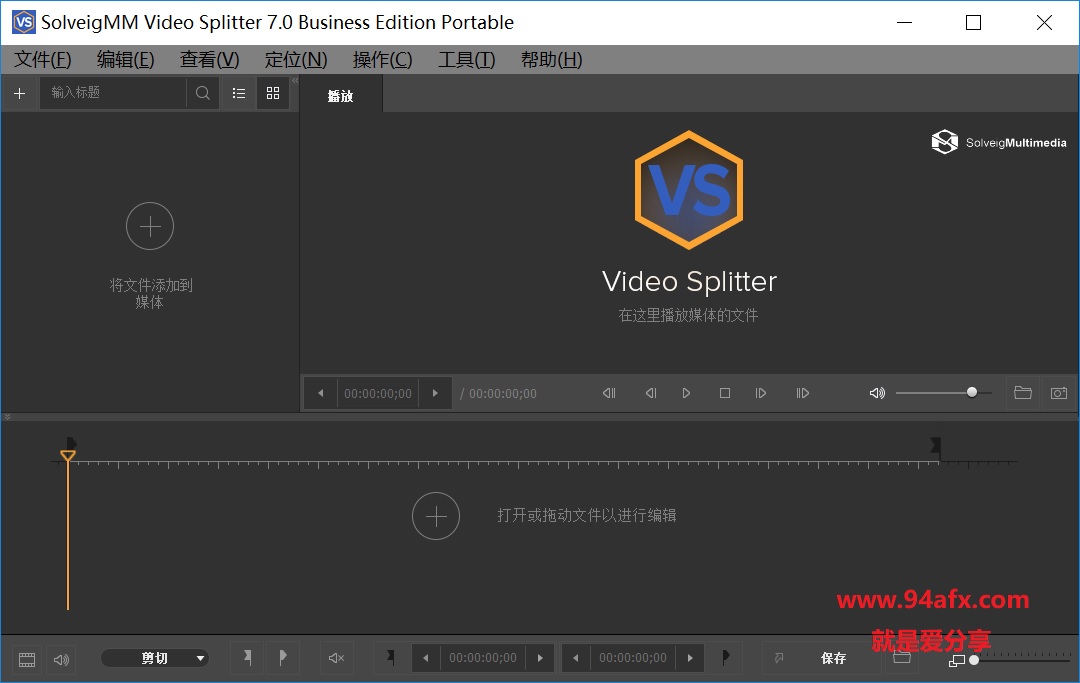Open the 定位(N) menu
The height and width of the screenshot is (683, 1080).
[x=296, y=60]
